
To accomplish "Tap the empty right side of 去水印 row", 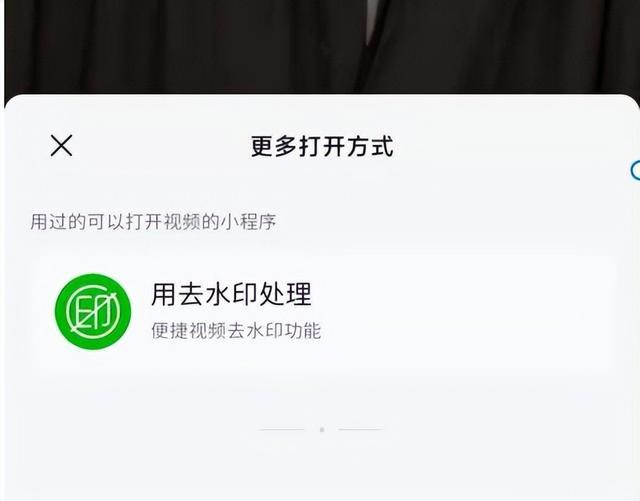I will click(469, 312).
